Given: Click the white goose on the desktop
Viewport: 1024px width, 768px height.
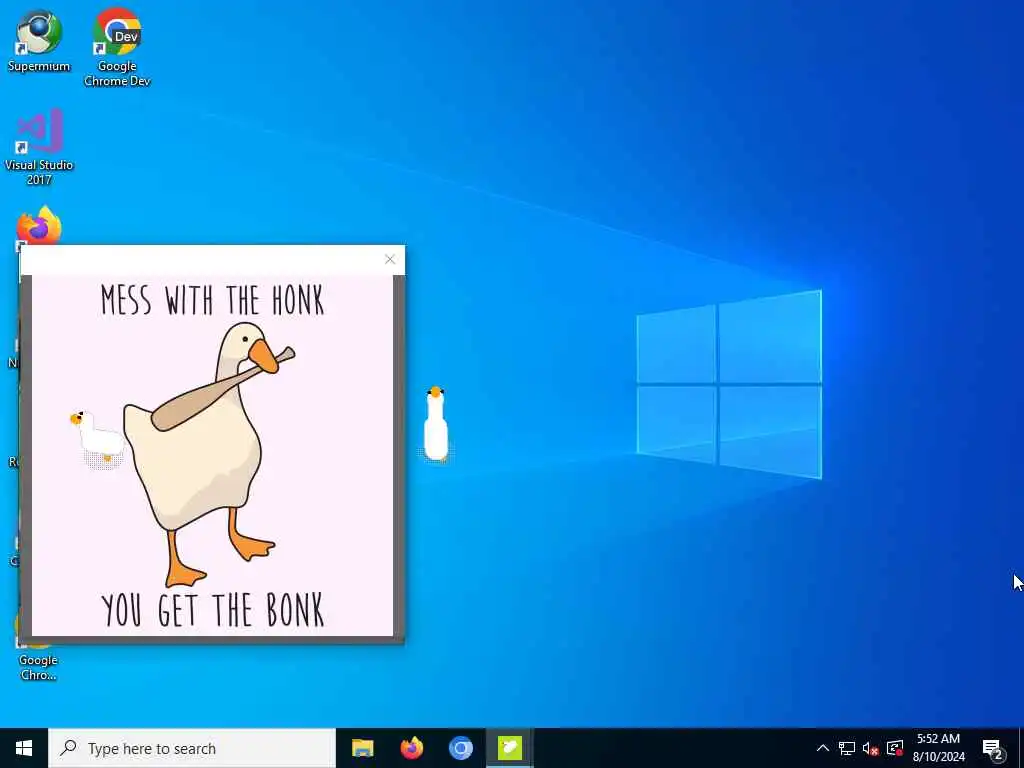Looking at the screenshot, I should 436,424.
